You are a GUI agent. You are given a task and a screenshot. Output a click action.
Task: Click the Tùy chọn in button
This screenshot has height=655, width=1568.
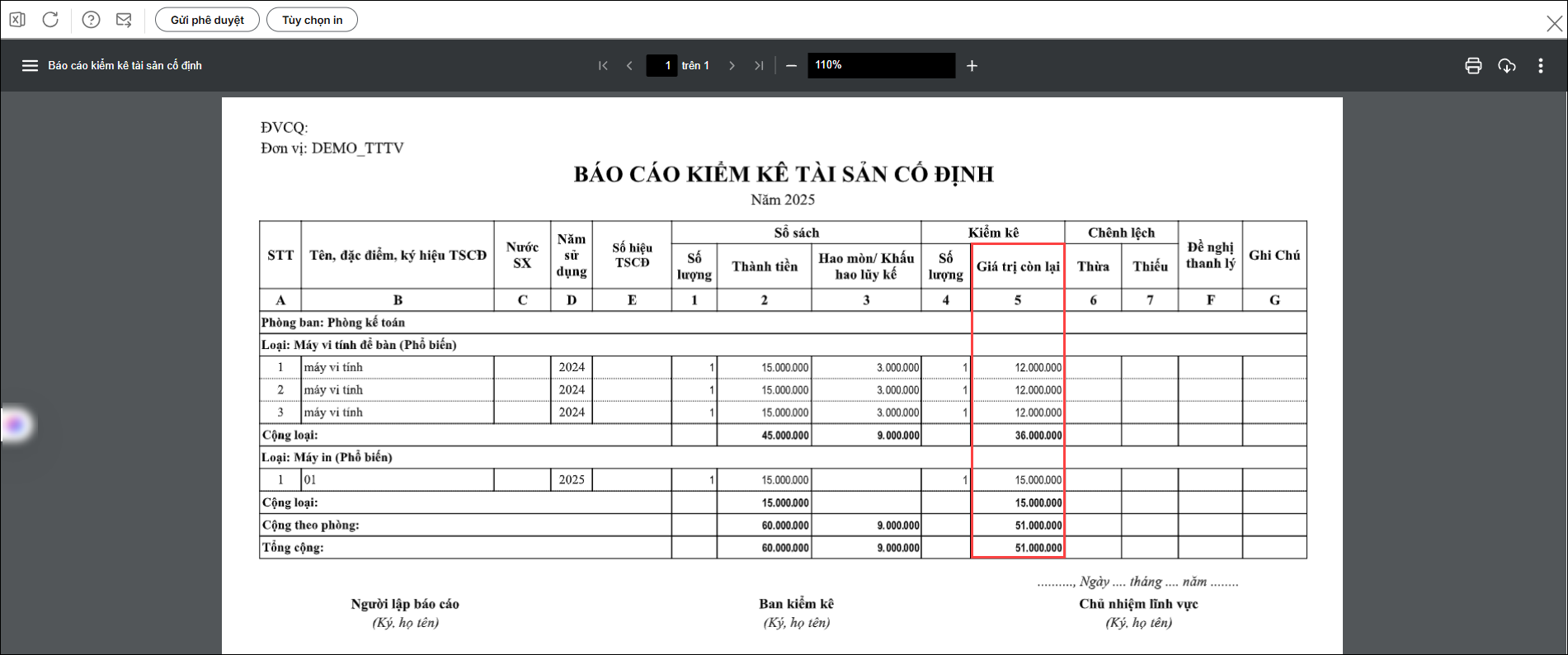(312, 20)
